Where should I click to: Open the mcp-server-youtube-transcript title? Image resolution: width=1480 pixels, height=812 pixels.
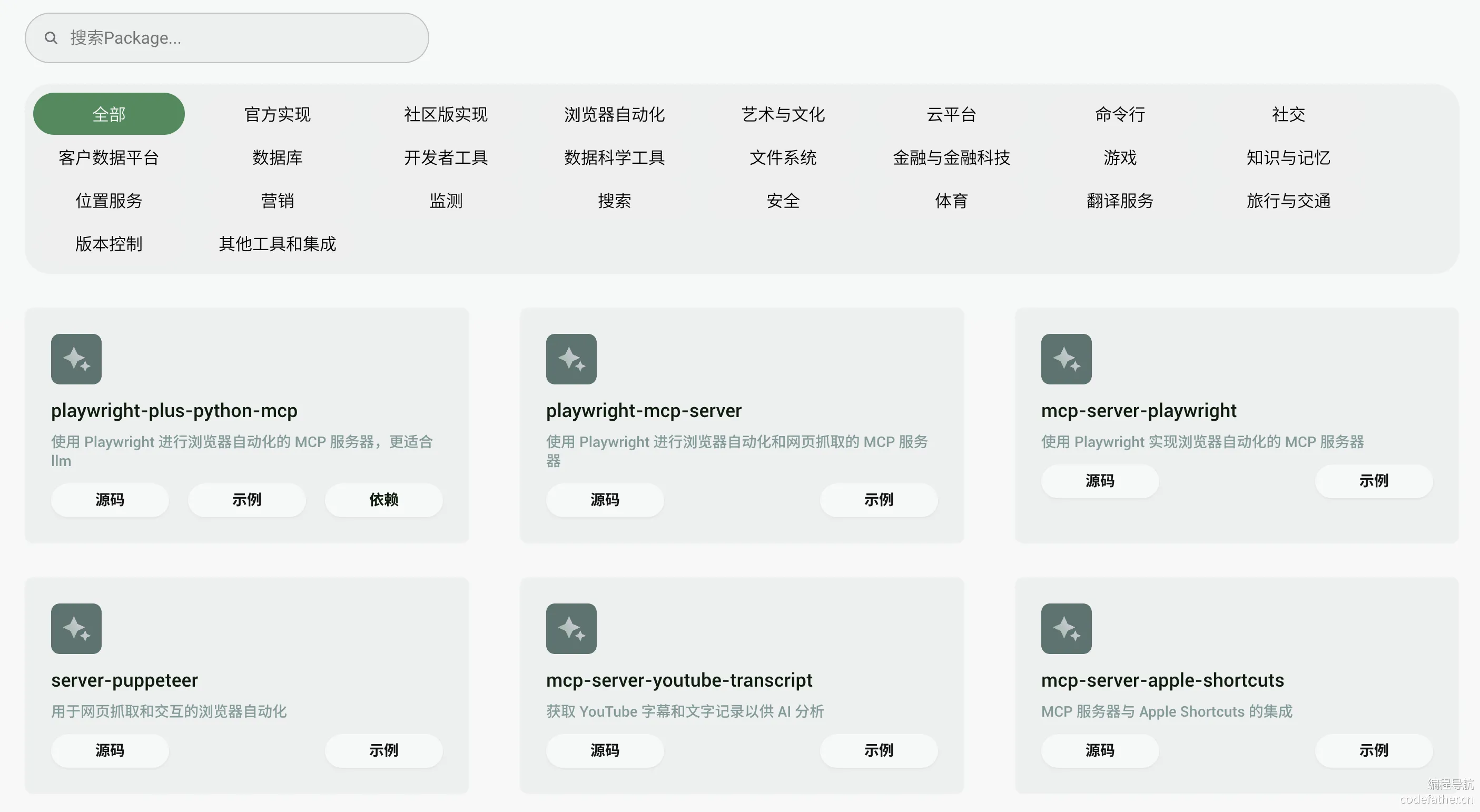(x=678, y=680)
